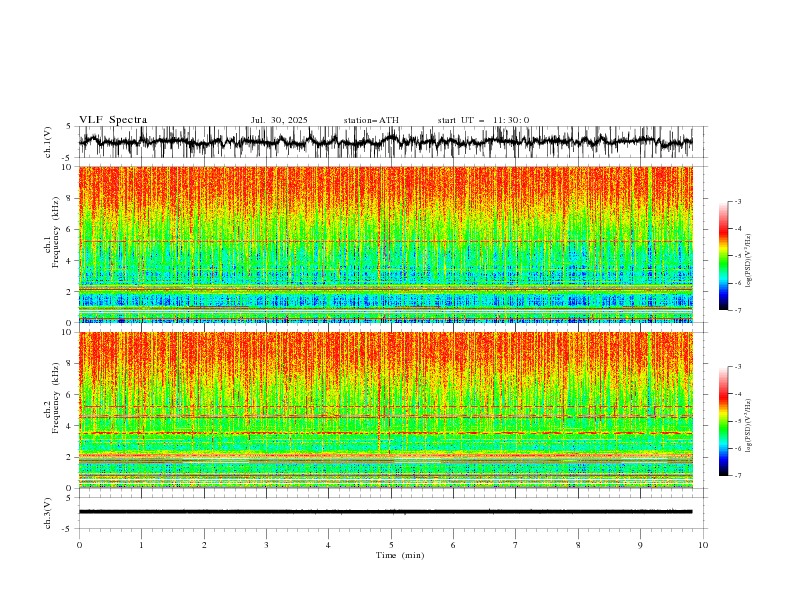Click the 'ch.3(V)' axis label
The image size is (792, 612).
(x=48, y=513)
